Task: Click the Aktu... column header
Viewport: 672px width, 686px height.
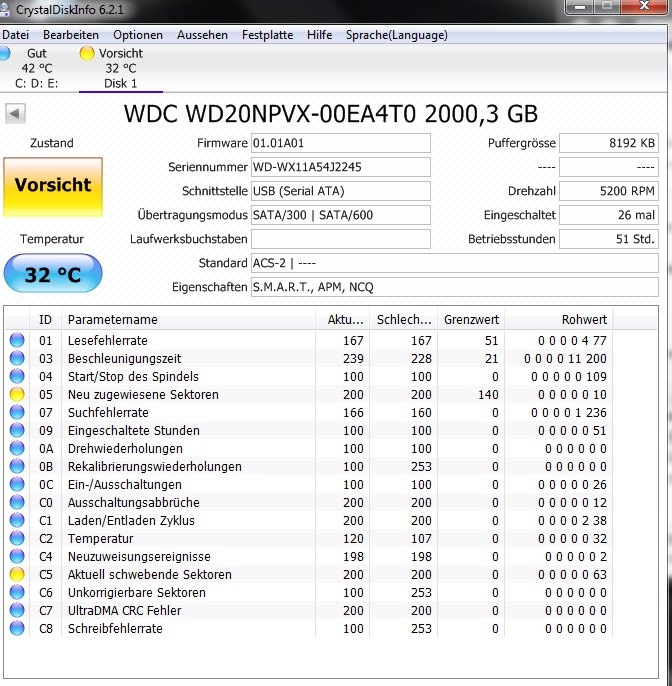Action: click(343, 320)
